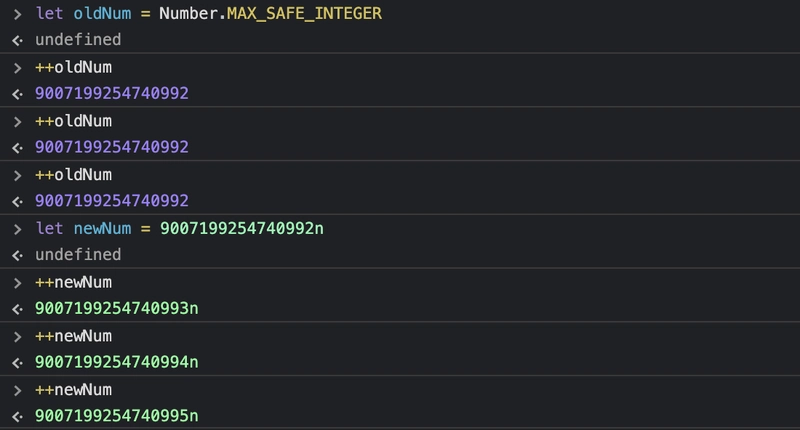Click the input chevron beside 'let oldNum' line
This screenshot has height=430, width=800.
pyautogui.click(x=17, y=14)
